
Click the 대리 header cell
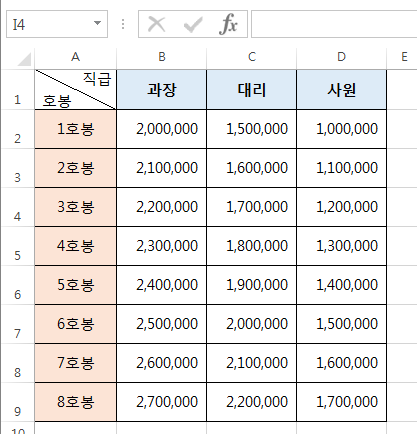click(252, 90)
